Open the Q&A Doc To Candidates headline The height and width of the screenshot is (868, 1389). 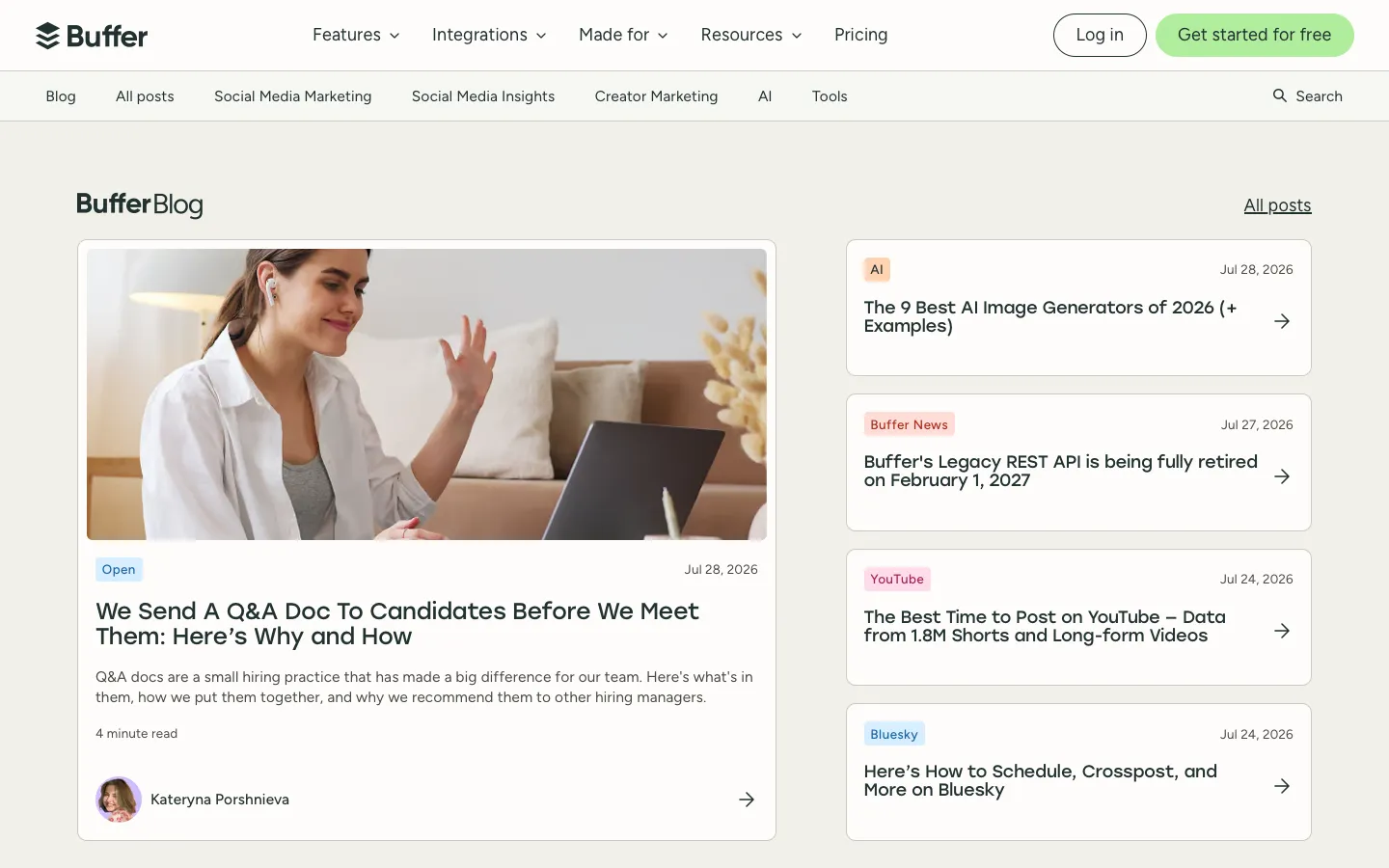point(397,624)
